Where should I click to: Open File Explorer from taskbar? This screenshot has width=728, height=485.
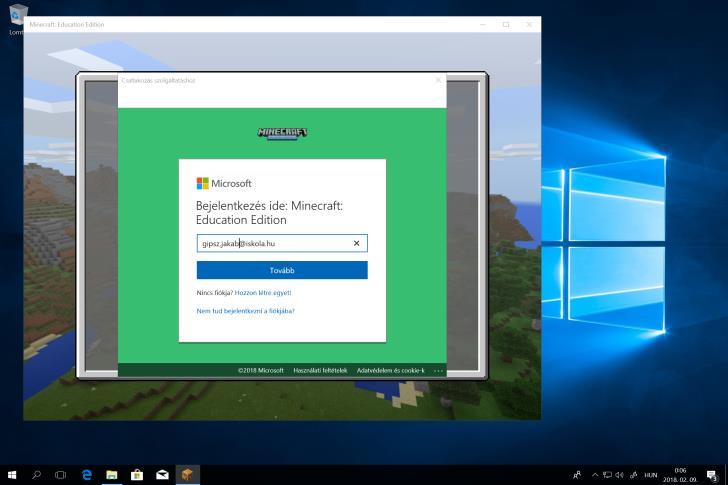[x=111, y=475]
